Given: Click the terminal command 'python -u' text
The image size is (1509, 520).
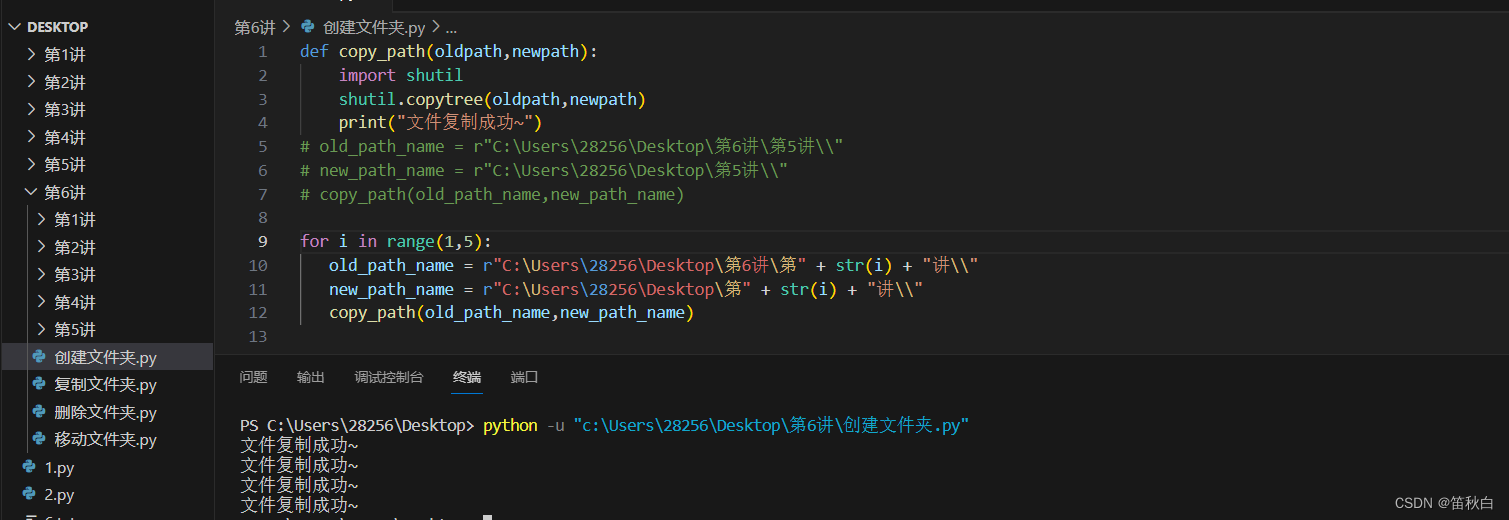Looking at the screenshot, I should [524, 426].
